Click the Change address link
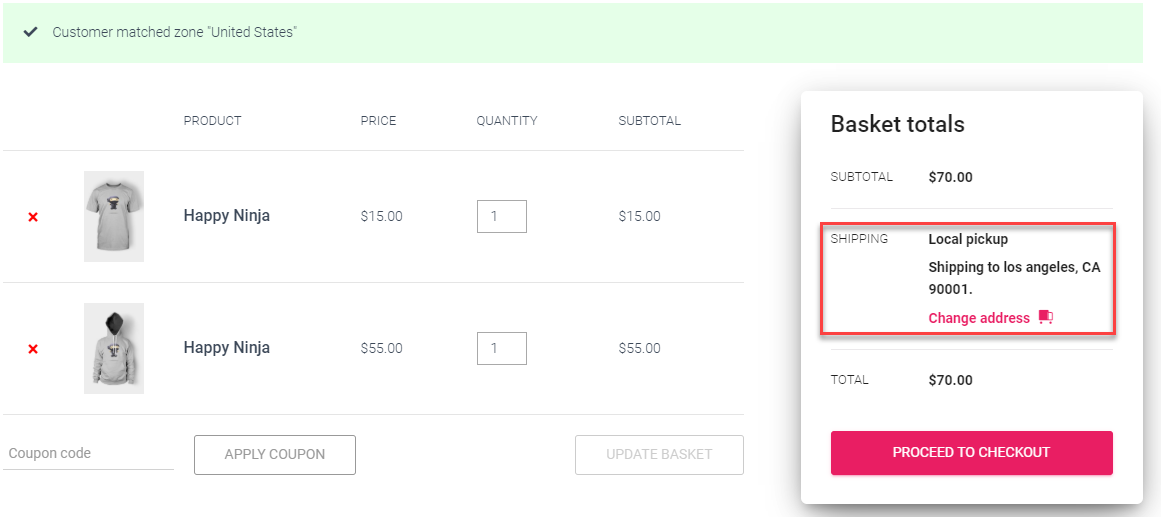 [978, 318]
